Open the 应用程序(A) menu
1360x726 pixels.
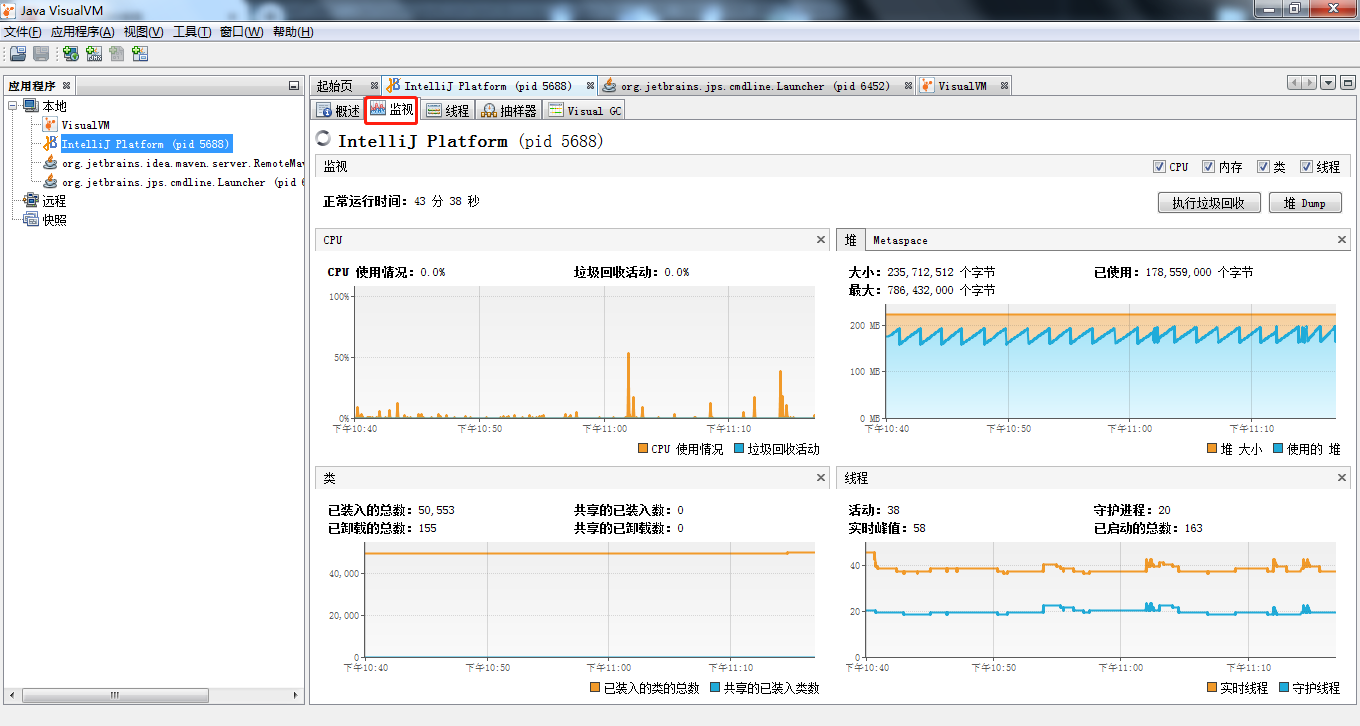coord(82,32)
